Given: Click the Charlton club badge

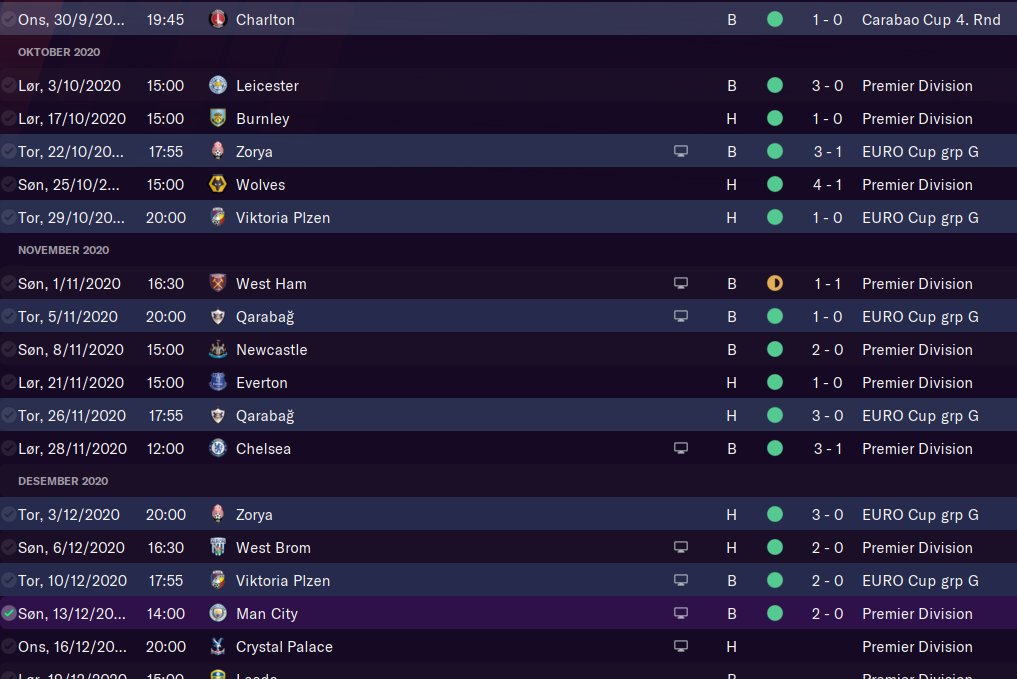Looking at the screenshot, I should click(218, 19).
